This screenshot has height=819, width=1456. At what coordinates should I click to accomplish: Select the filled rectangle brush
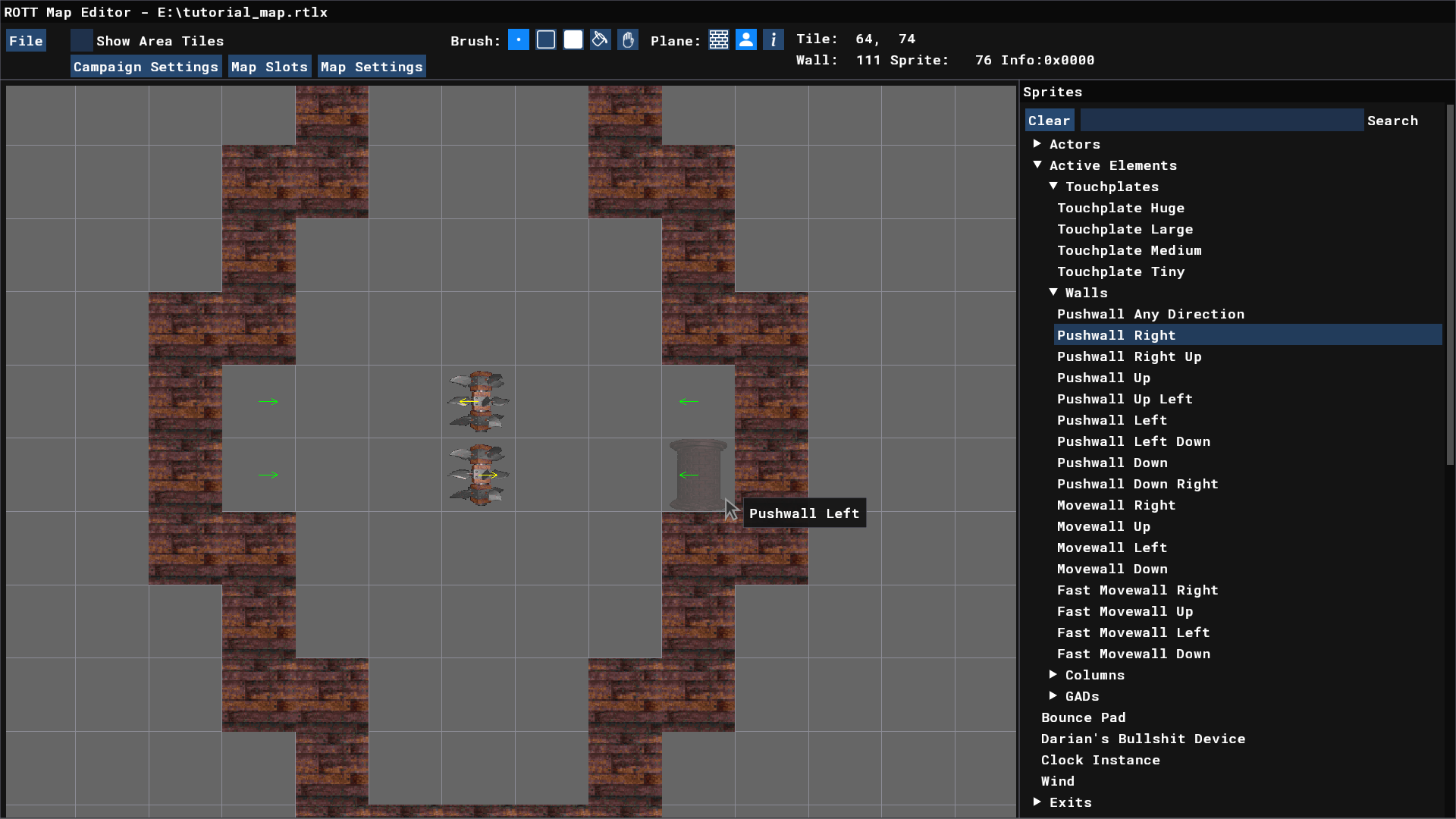[x=573, y=40]
